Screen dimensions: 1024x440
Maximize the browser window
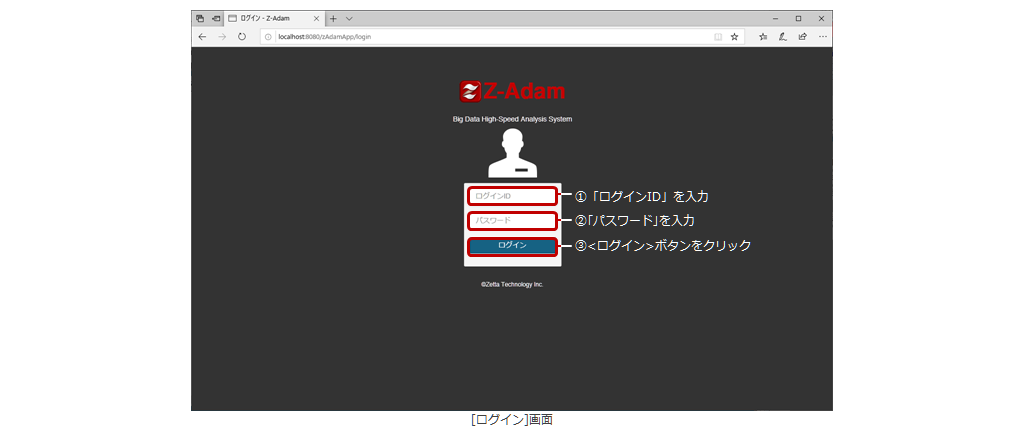click(798, 19)
